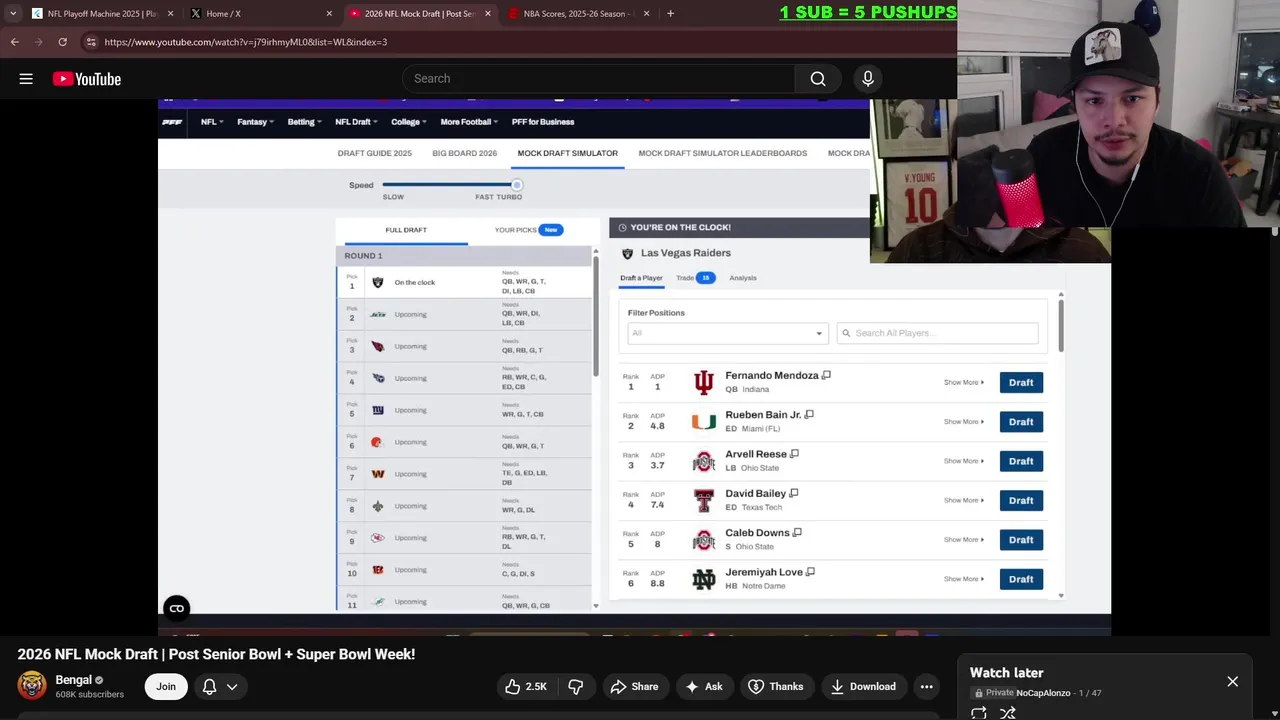Click the magnifier search button on YouTube
Image resolution: width=1280 pixels, height=720 pixels.
point(818,79)
